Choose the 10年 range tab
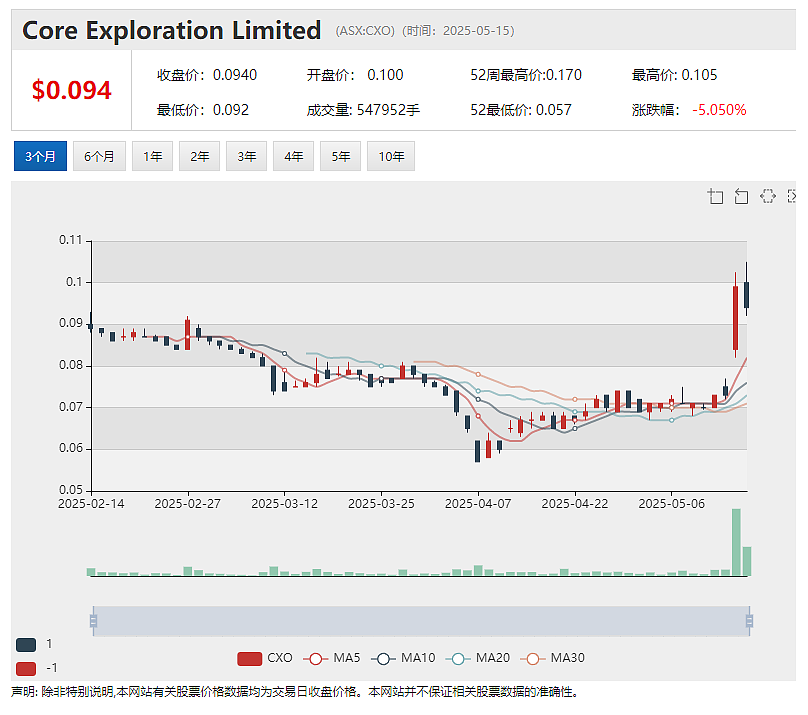The image size is (808, 715). [391, 156]
